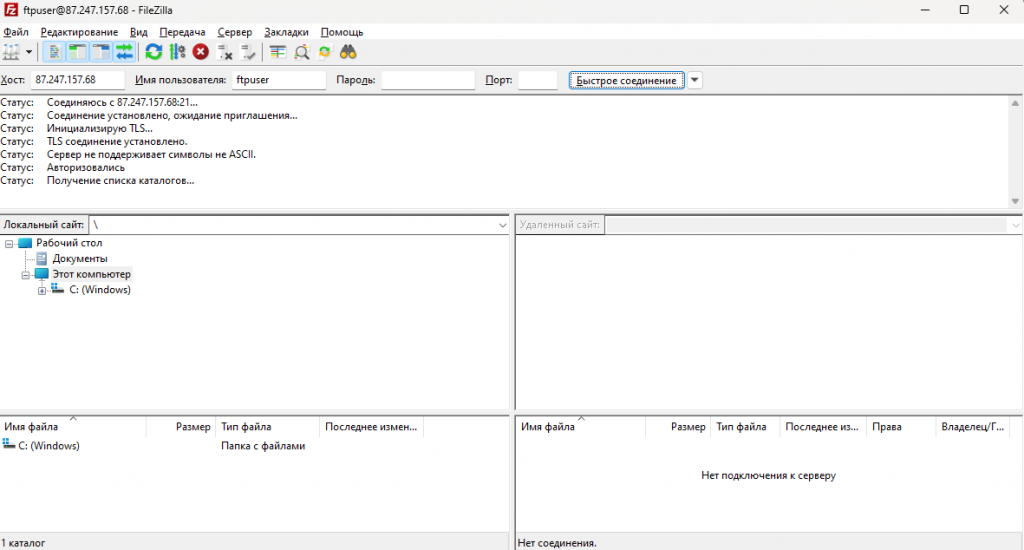Click message log scrollbar down arrow
Viewport: 1024px width, 550px height.
pos(1015,201)
